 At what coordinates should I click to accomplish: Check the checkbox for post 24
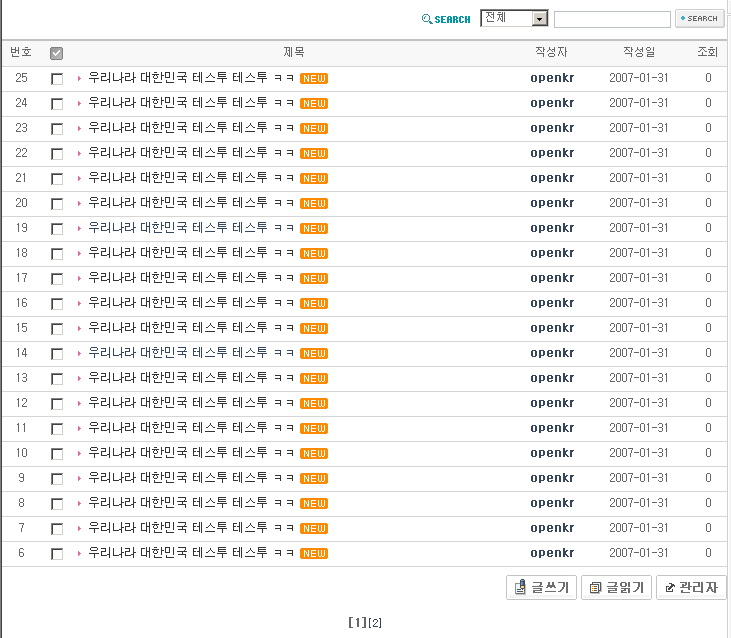57,104
